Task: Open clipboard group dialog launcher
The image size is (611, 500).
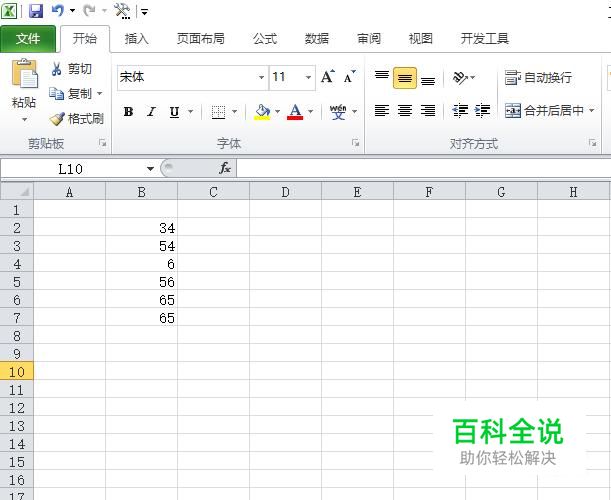Action: tap(102, 143)
